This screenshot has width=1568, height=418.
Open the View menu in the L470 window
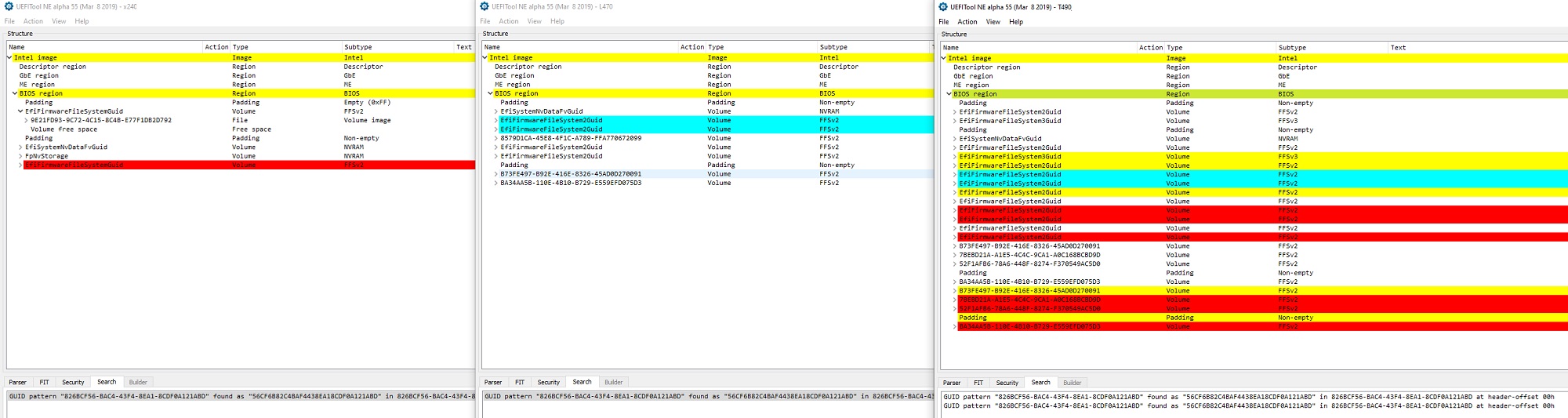coord(535,21)
